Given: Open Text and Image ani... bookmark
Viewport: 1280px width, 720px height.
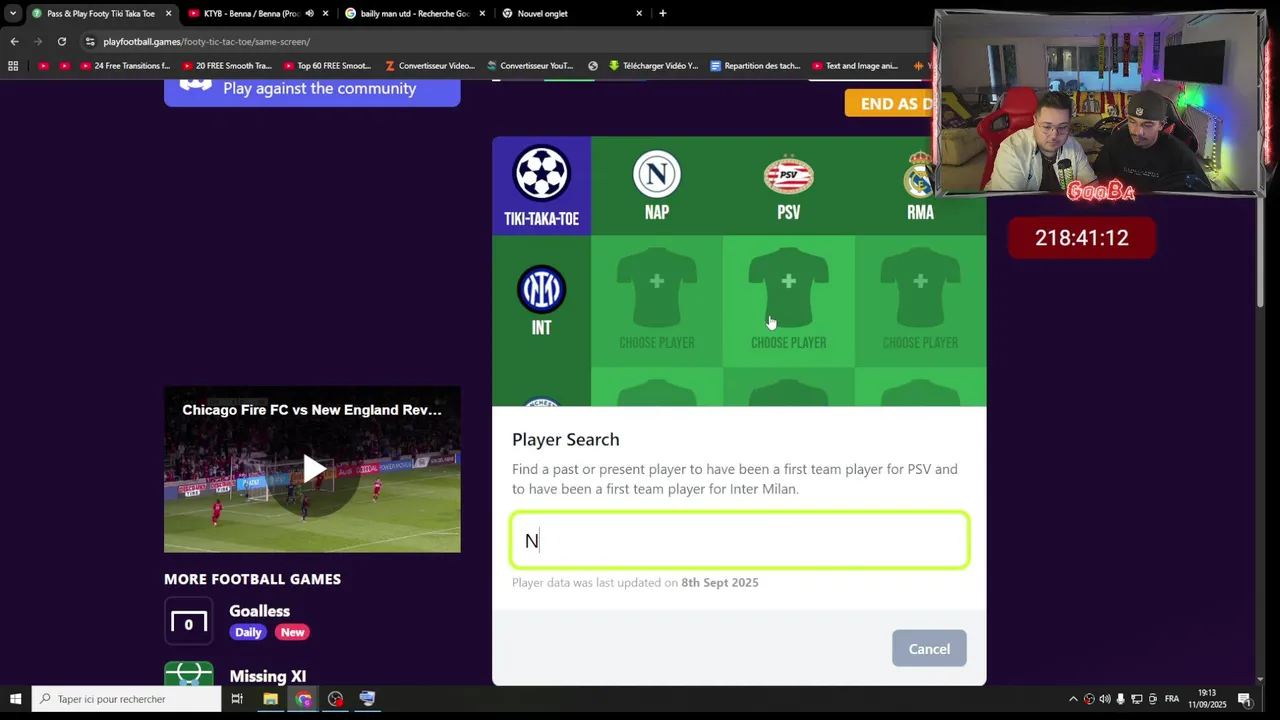Looking at the screenshot, I should (855, 66).
